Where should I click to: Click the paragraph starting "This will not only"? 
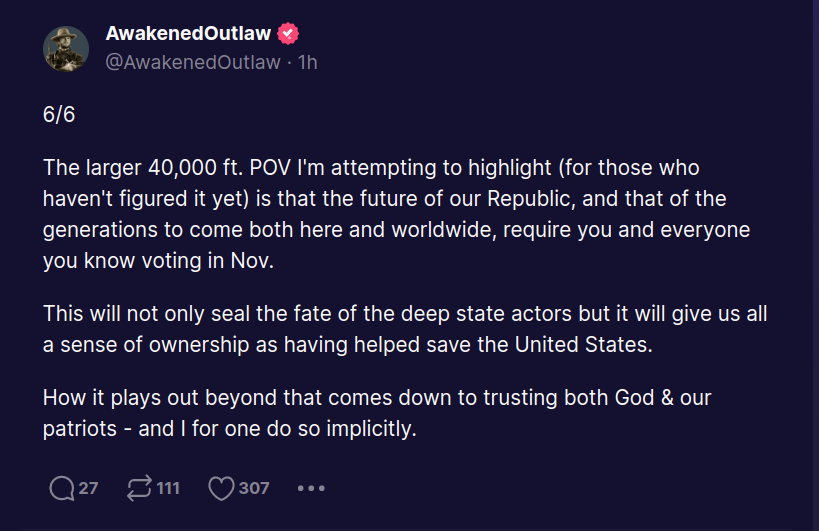(x=405, y=329)
